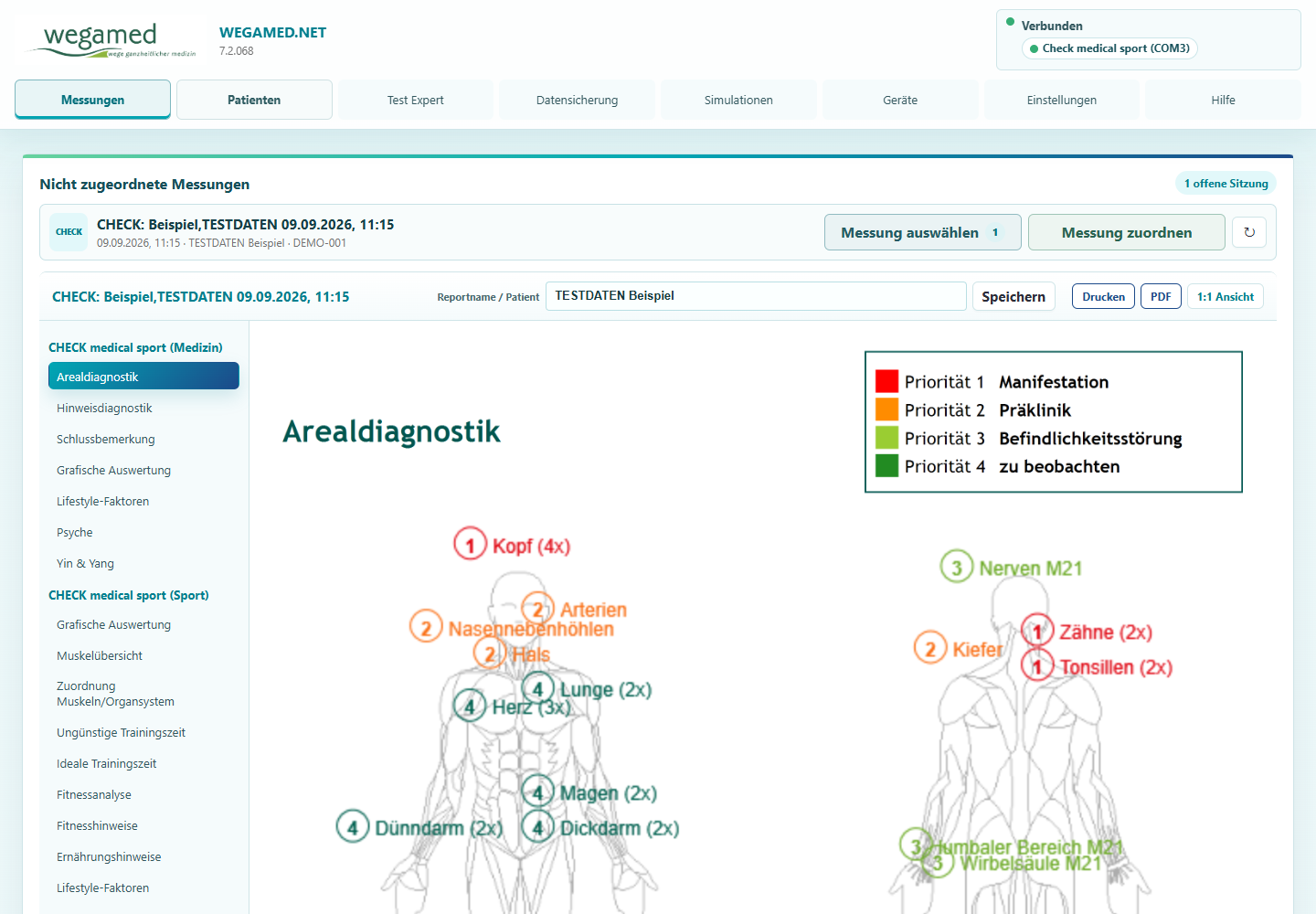
Task: Open Hinweisdiagnostik in the sidebar
Action: coord(143,408)
